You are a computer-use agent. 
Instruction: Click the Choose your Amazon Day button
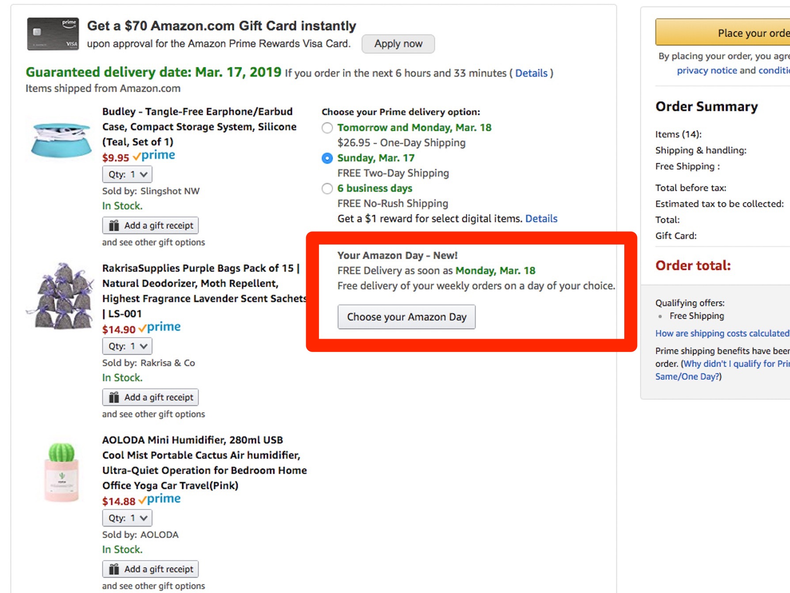pyautogui.click(x=406, y=317)
